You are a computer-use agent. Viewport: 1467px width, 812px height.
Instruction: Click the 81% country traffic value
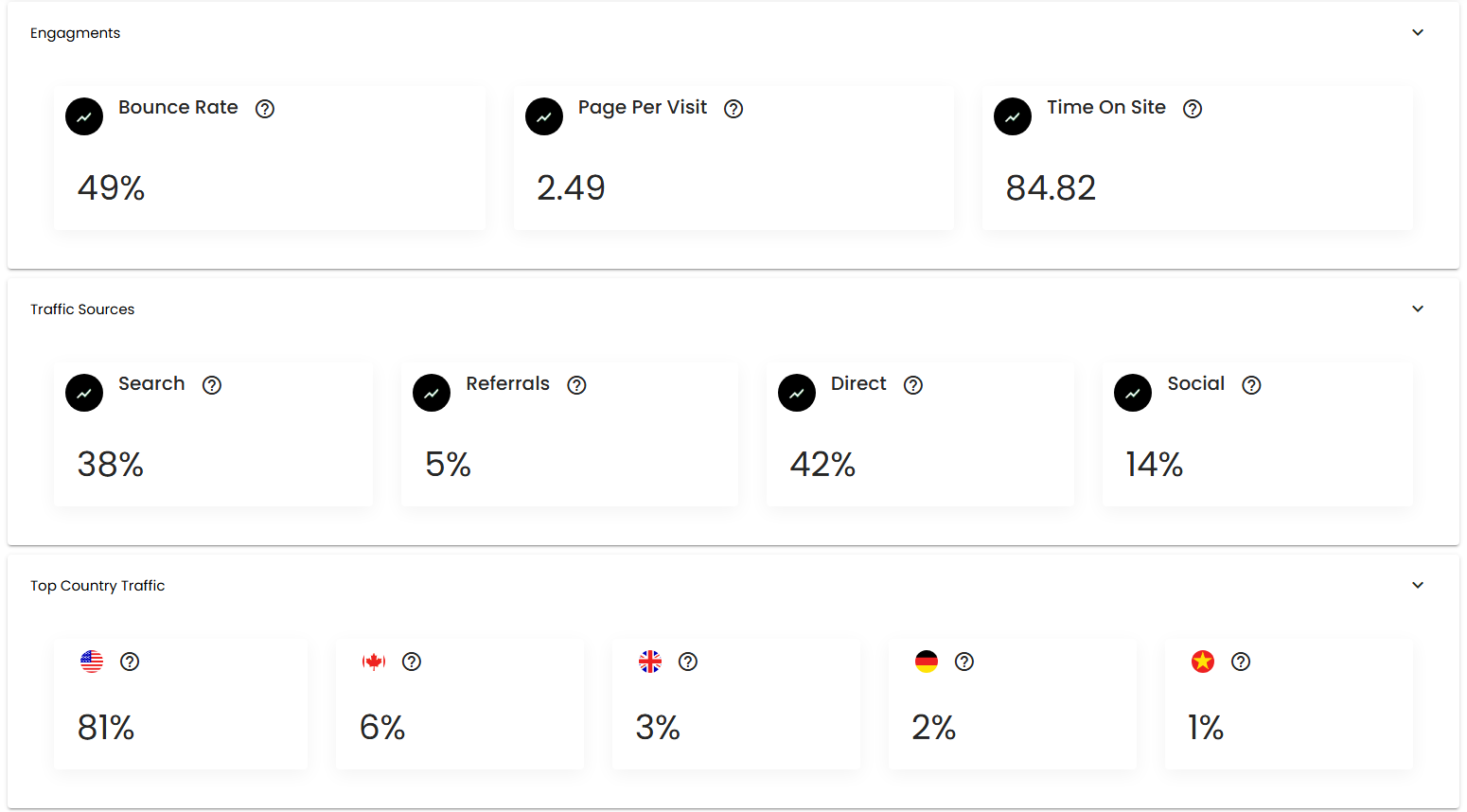pos(106,728)
